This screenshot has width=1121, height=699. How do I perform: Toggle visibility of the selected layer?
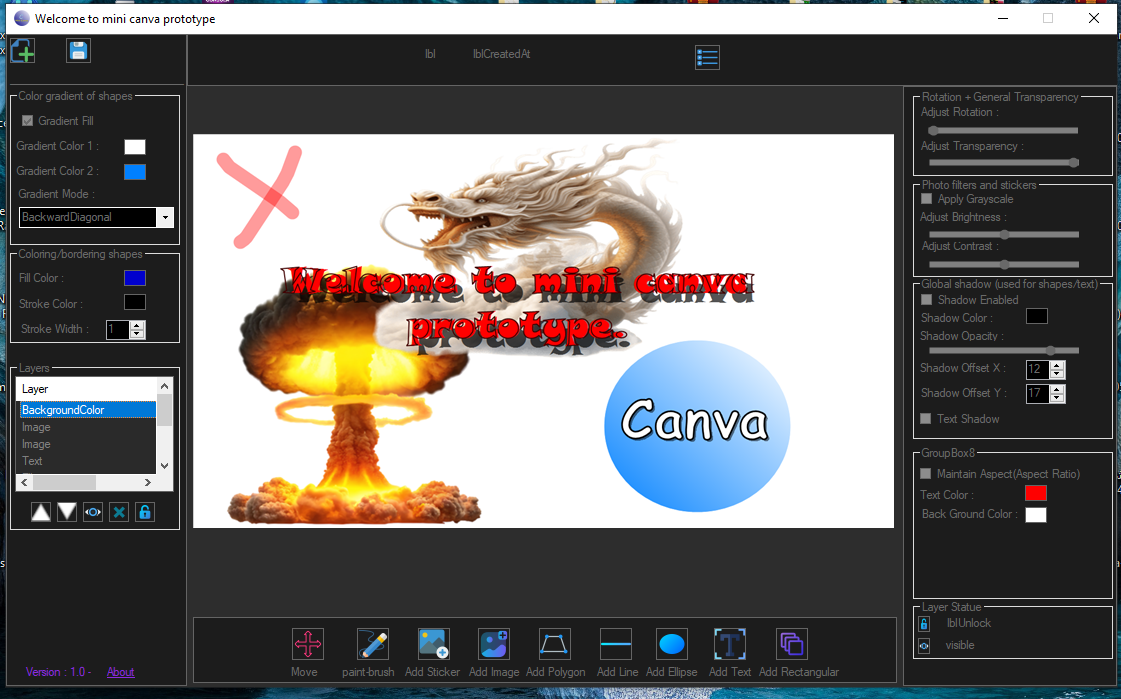point(92,511)
